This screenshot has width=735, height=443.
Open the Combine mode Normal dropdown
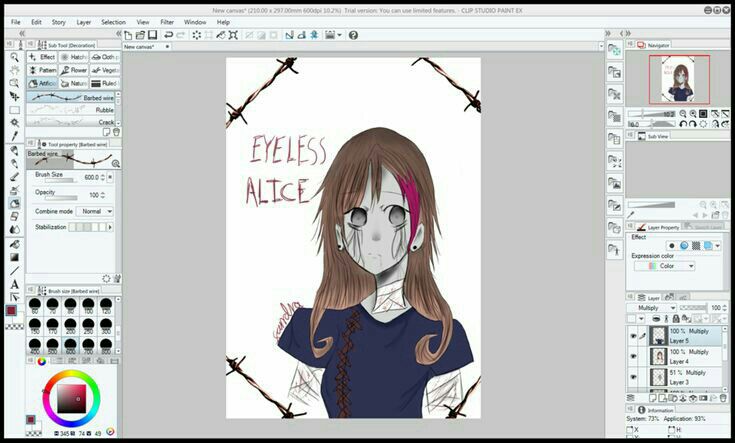tap(96, 211)
